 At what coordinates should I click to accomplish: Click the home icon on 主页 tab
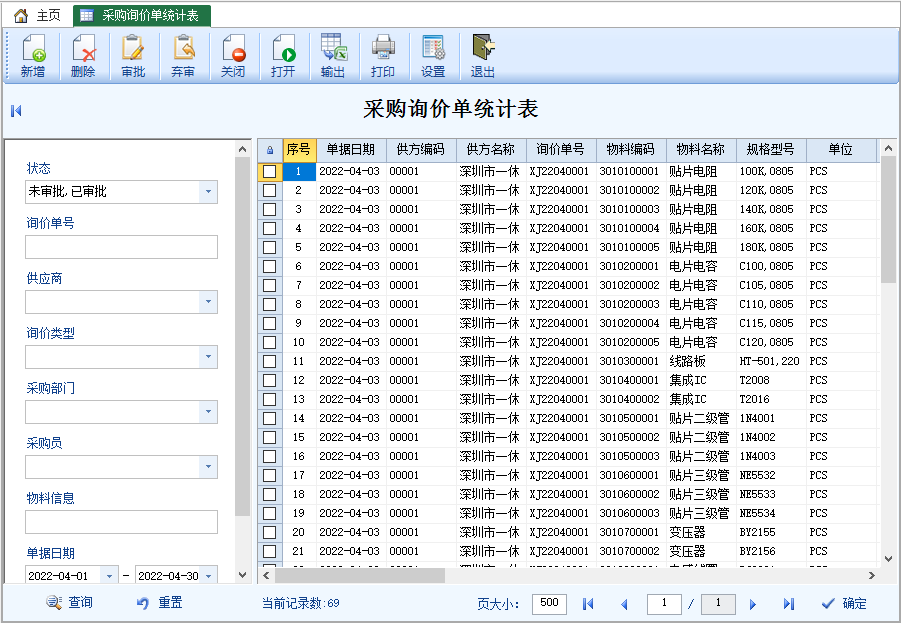click(21, 16)
